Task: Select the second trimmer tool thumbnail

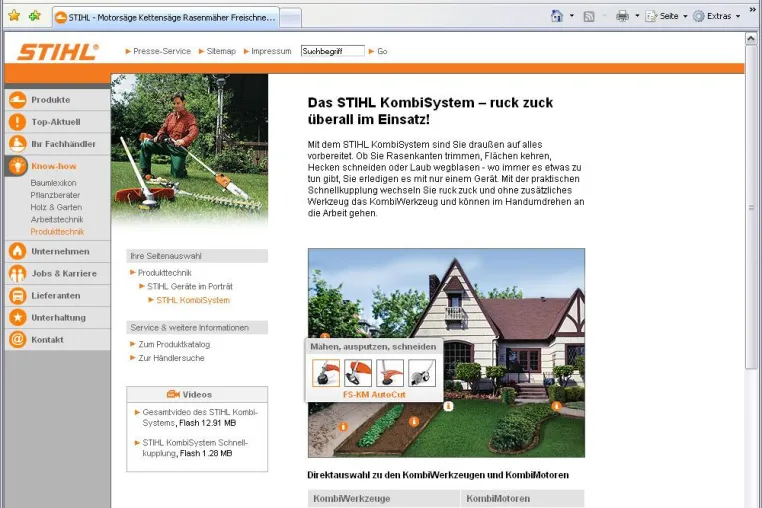Action: (358, 373)
